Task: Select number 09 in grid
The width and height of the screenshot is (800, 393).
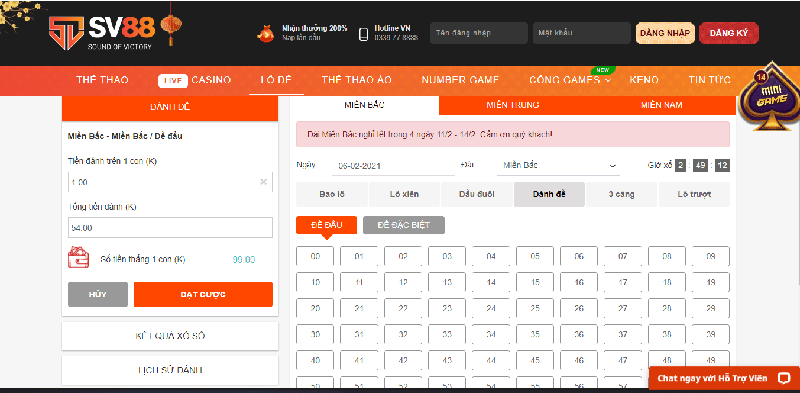Action: 711,256
